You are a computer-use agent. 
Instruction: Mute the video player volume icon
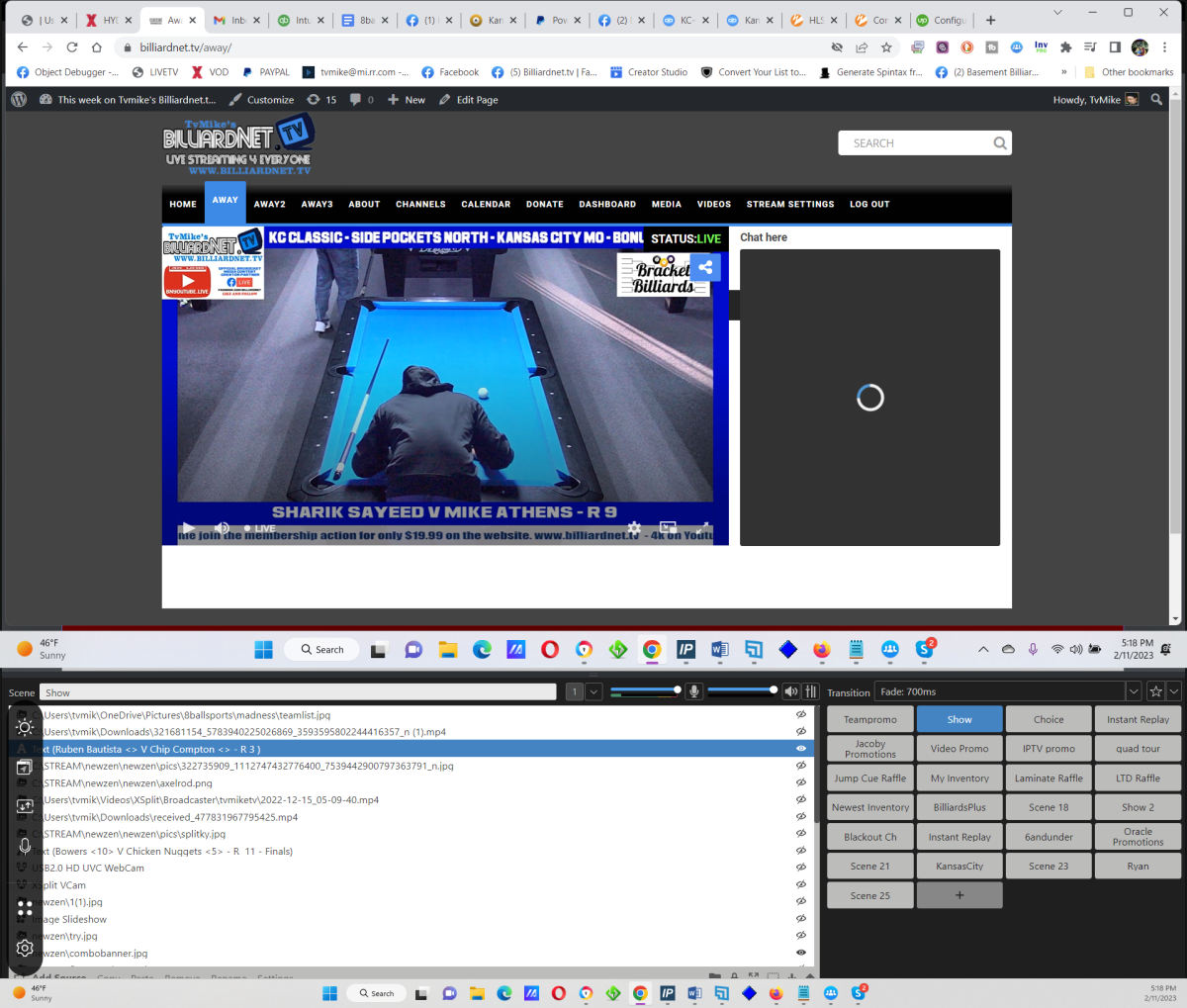(222, 528)
